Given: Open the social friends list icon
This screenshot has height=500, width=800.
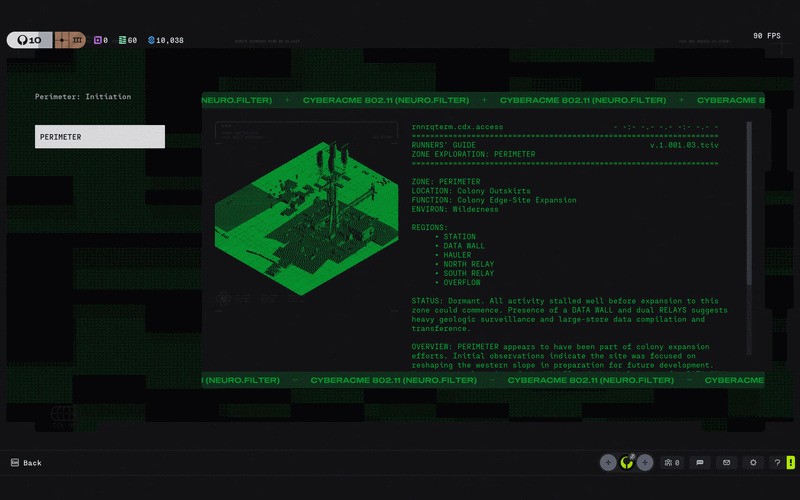Looking at the screenshot, I should coord(671,463).
